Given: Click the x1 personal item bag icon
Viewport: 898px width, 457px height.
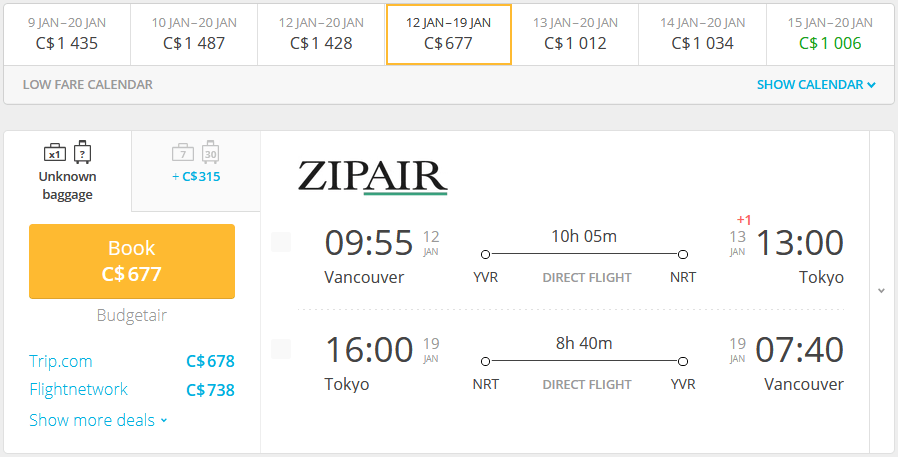Looking at the screenshot, I should pyautogui.click(x=55, y=153).
